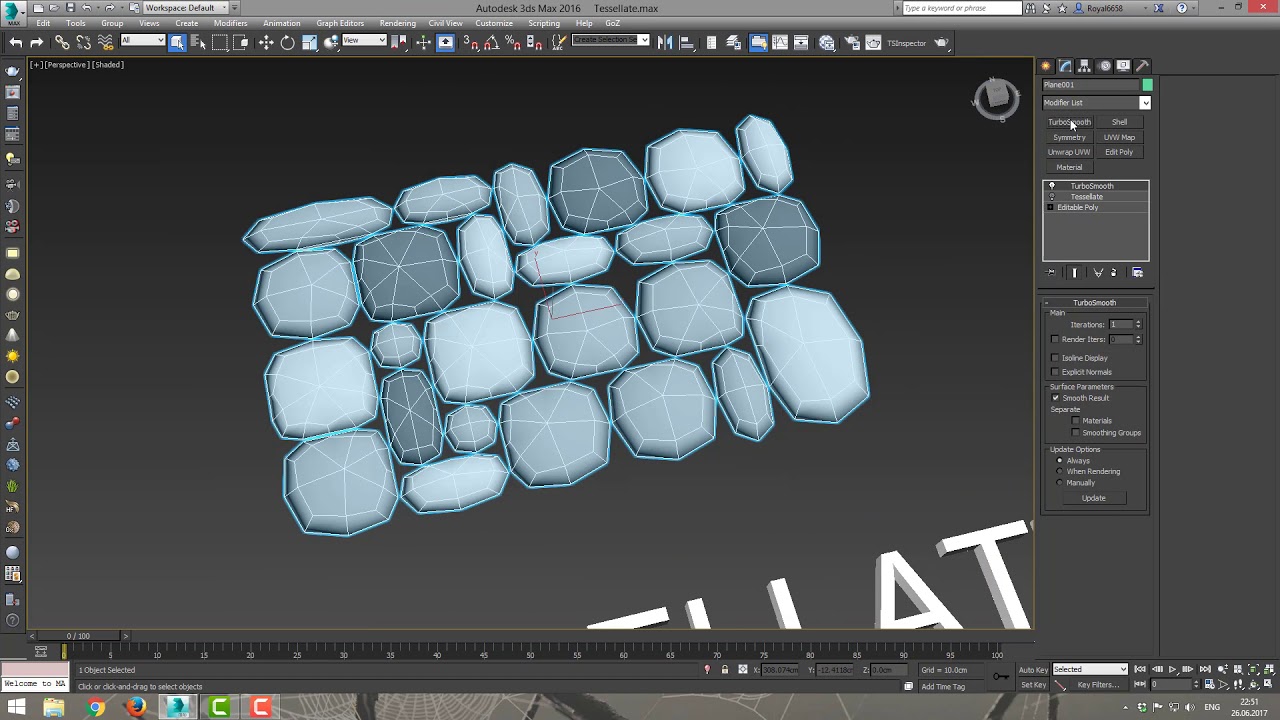Click Configure Modifier Sets icon

pyautogui.click(x=1137, y=272)
